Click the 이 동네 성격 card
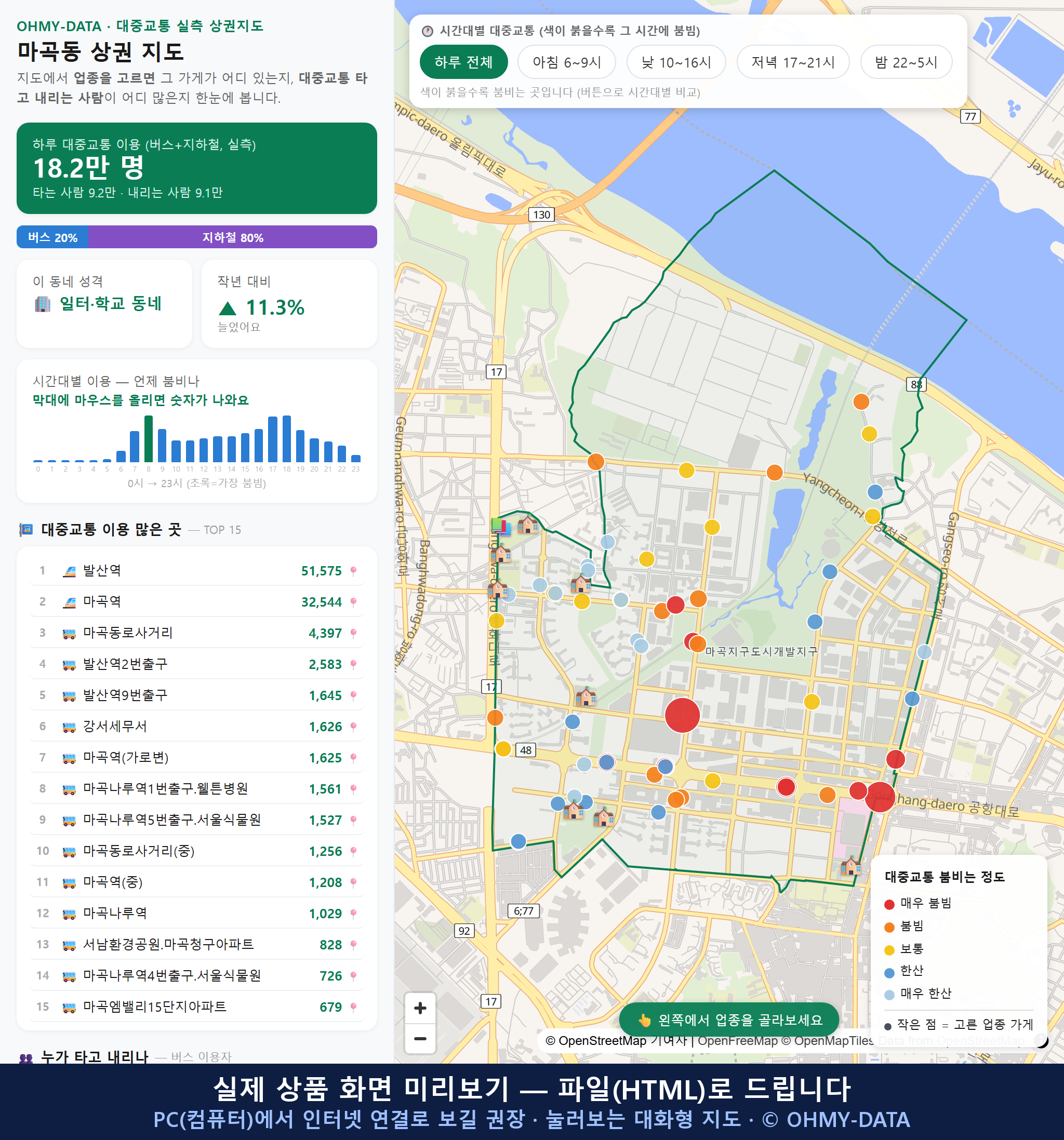 coord(104,304)
